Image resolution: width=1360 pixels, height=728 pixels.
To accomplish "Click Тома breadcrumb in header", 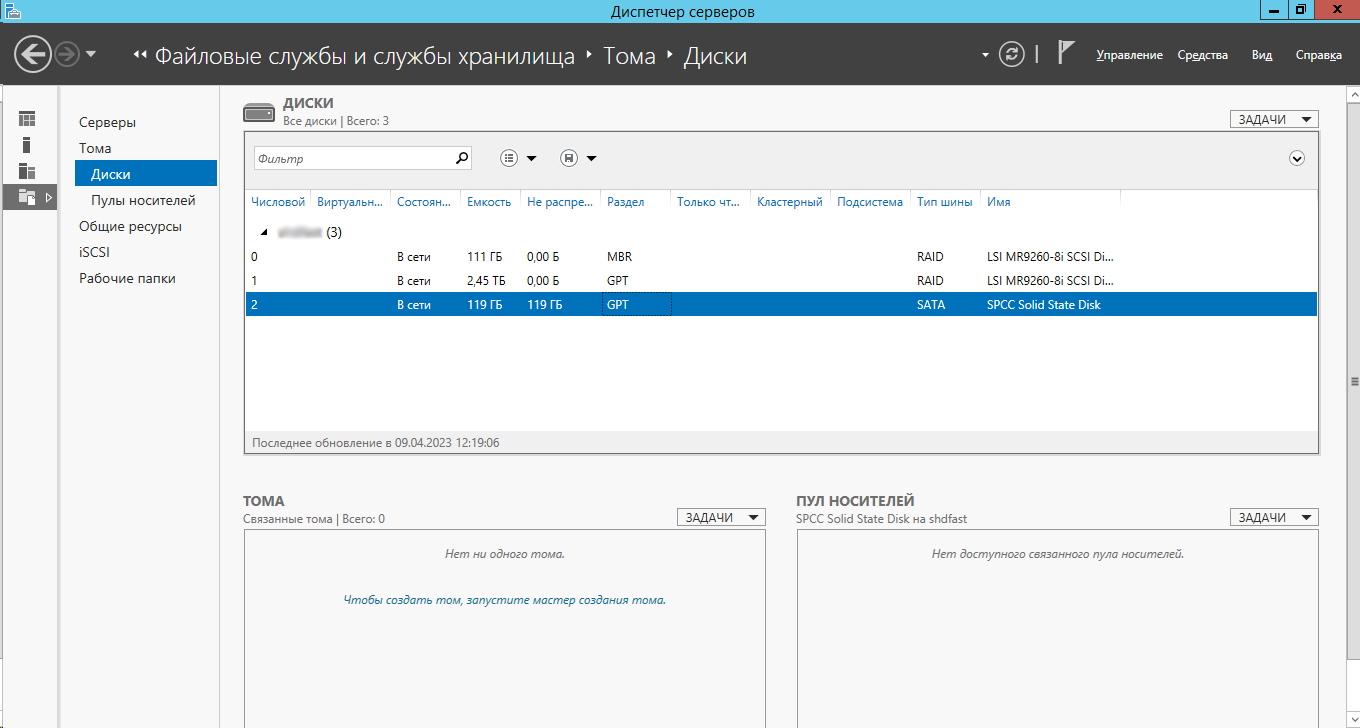I will click(629, 56).
